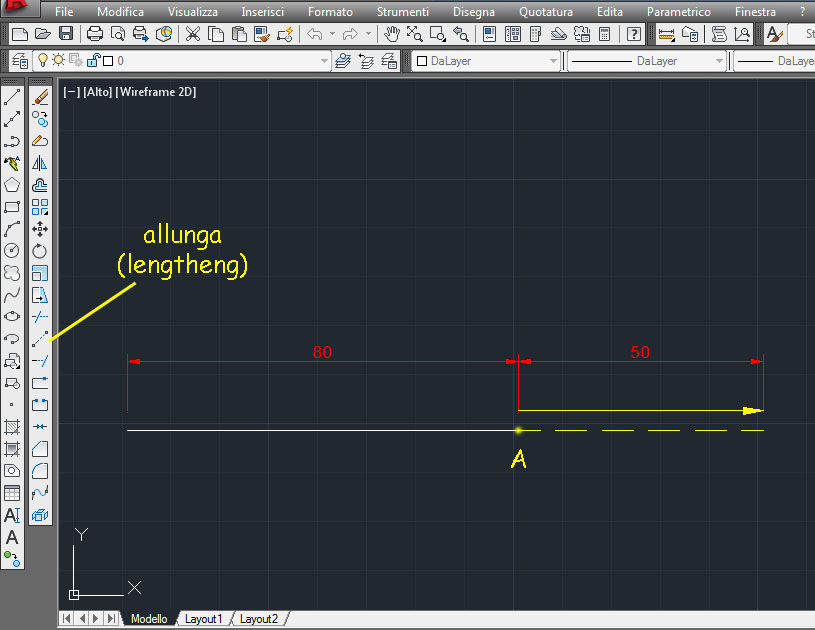Select the Circle draw tool
The height and width of the screenshot is (630, 815).
[12, 251]
